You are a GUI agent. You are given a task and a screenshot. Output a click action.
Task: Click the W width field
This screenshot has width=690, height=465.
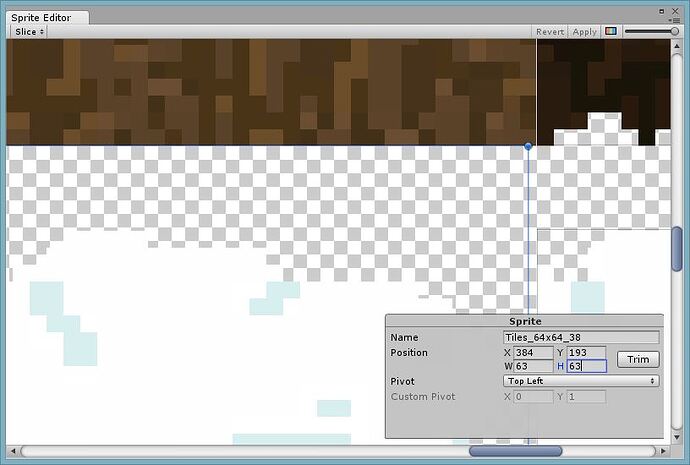(533, 366)
